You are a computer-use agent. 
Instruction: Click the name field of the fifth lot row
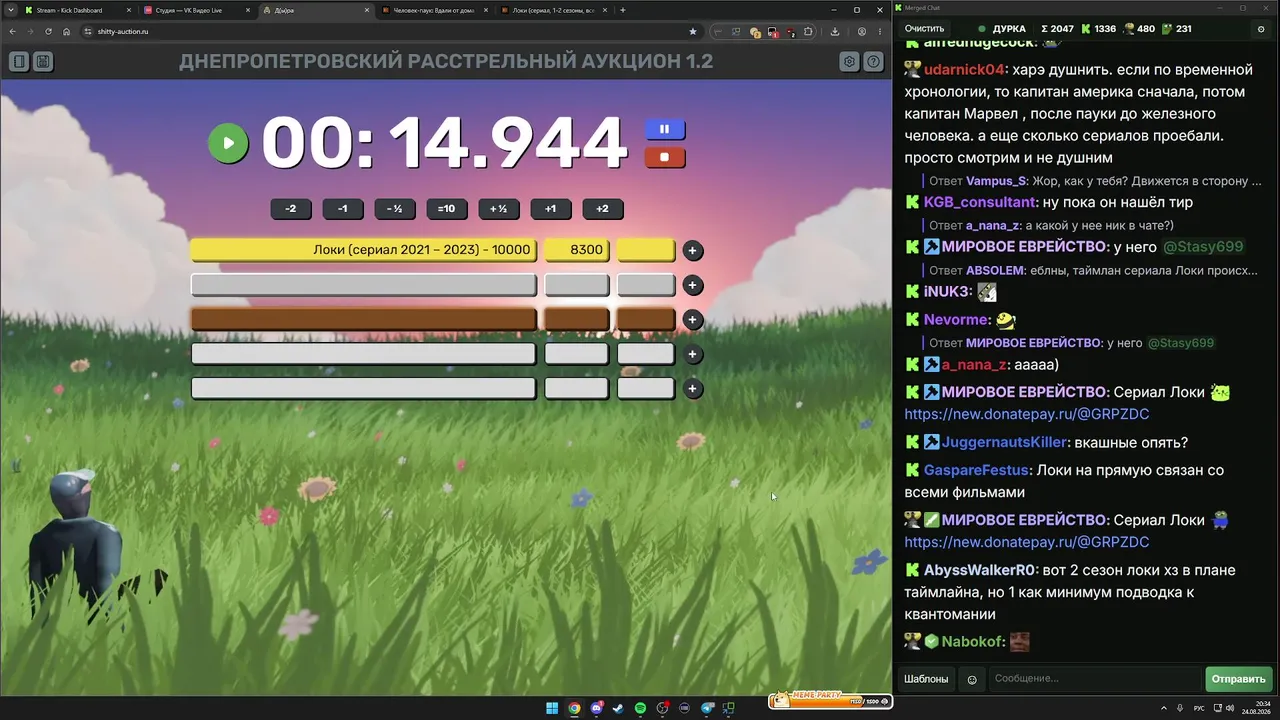[364, 388]
